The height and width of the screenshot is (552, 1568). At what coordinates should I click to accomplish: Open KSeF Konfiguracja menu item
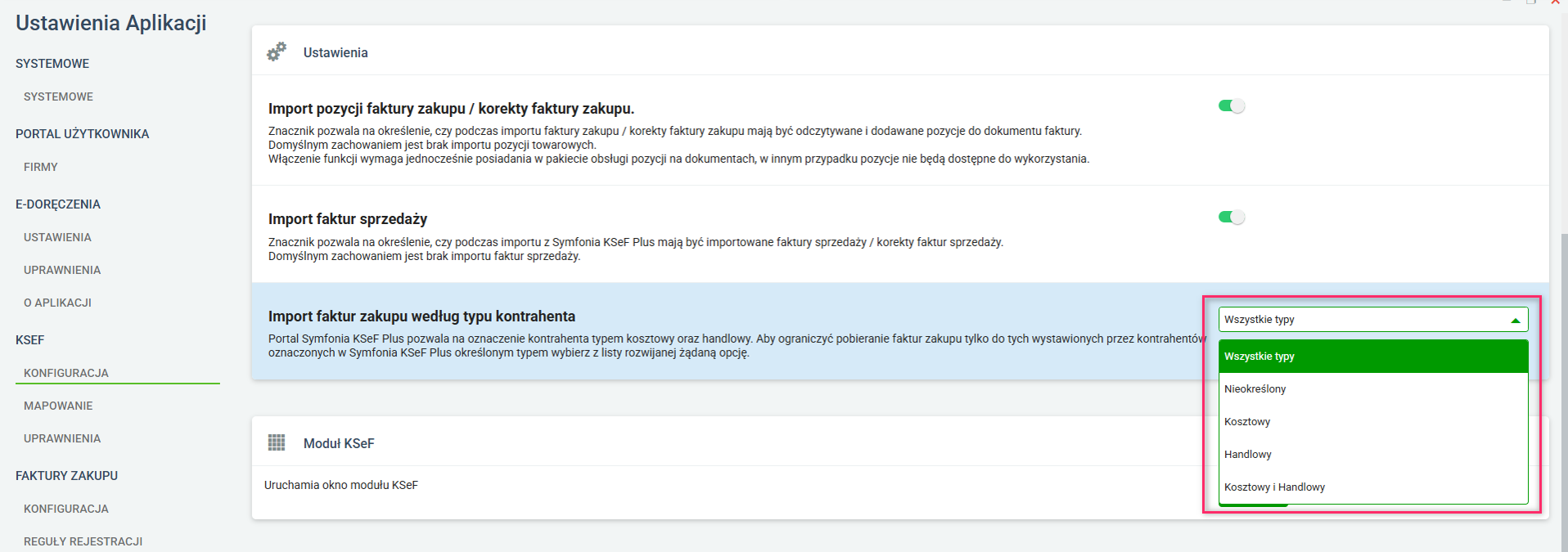(x=66, y=373)
